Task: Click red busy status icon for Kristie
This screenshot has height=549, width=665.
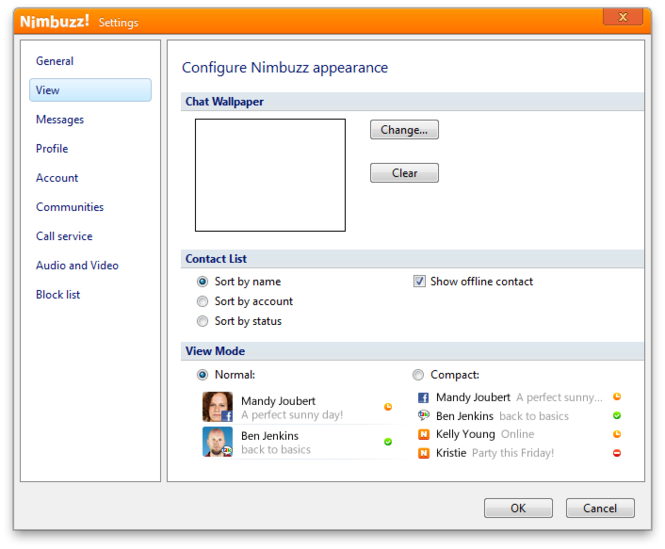Action: (617, 453)
